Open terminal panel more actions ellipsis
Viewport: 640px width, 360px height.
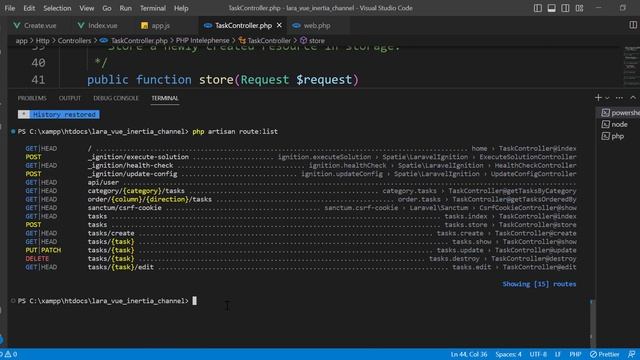point(619,98)
